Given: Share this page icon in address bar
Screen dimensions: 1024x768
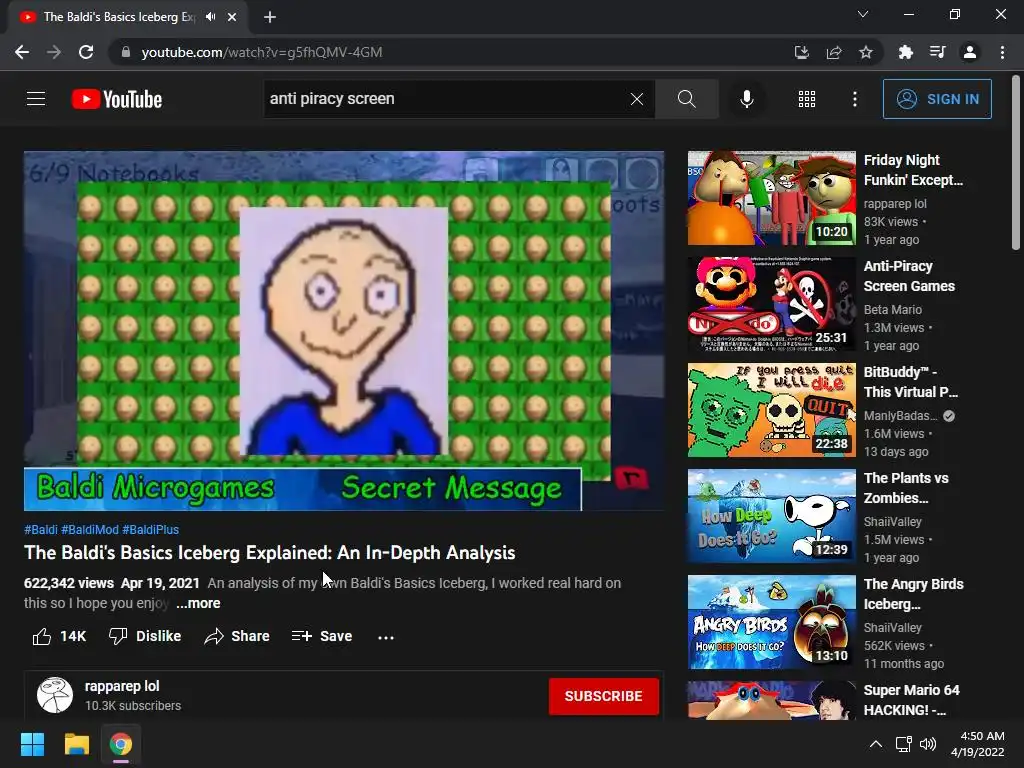Looking at the screenshot, I should pyautogui.click(x=834, y=52).
